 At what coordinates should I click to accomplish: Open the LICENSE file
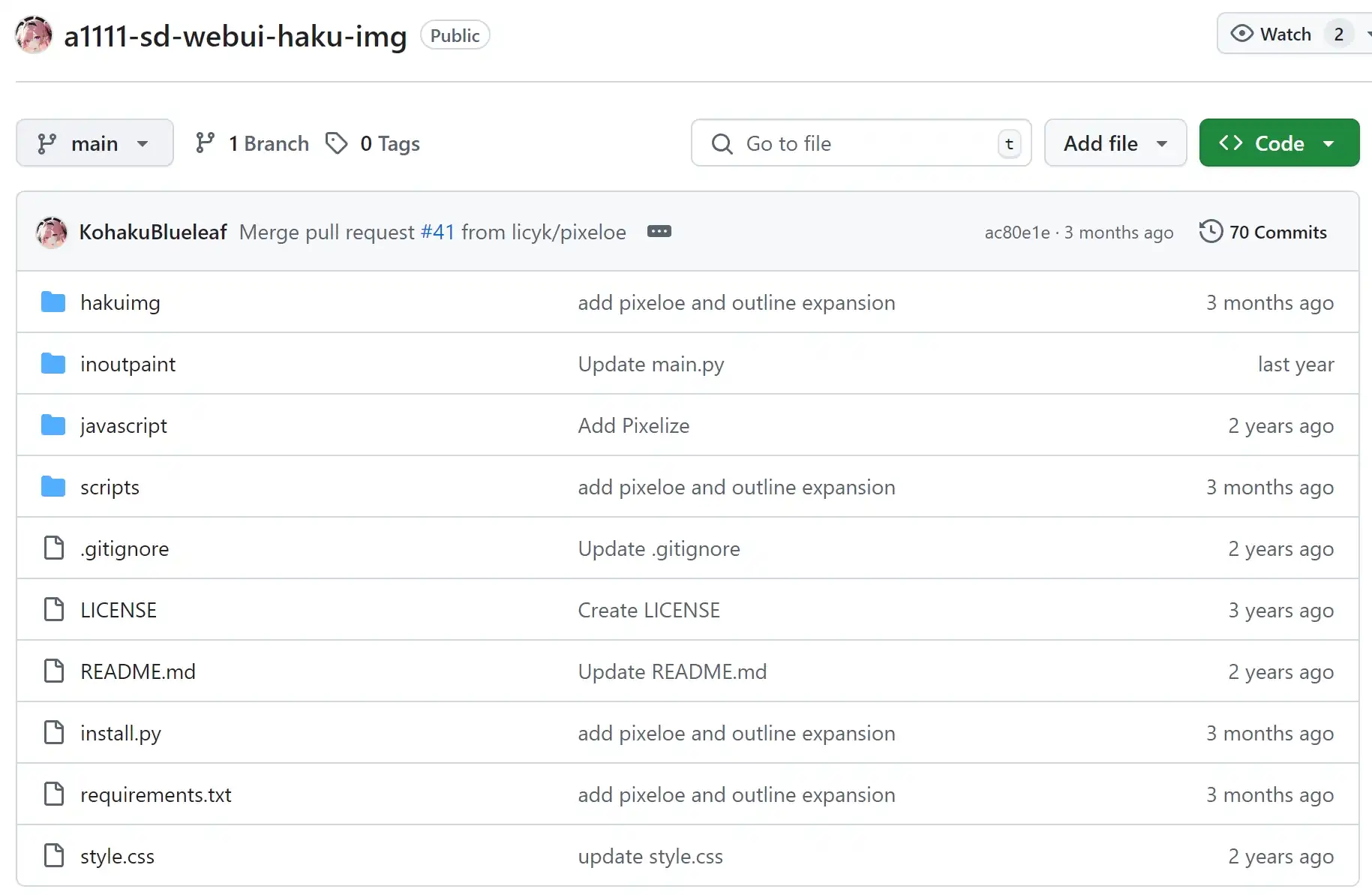click(119, 610)
